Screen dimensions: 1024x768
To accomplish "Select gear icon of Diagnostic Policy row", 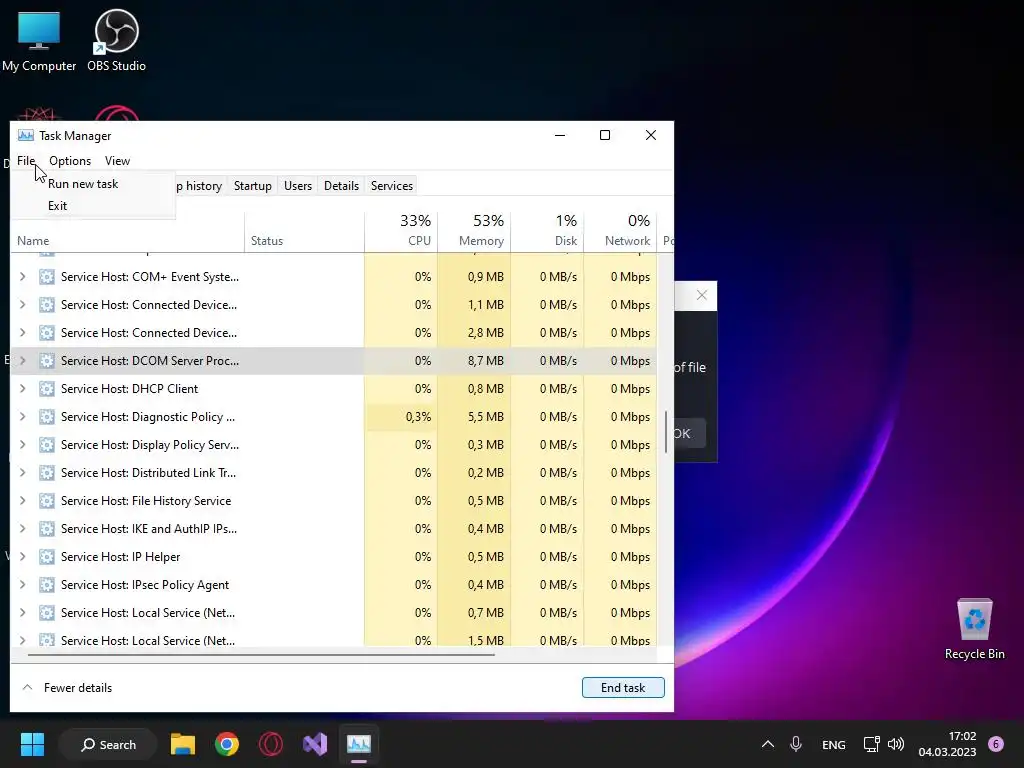I will click(x=46, y=417).
